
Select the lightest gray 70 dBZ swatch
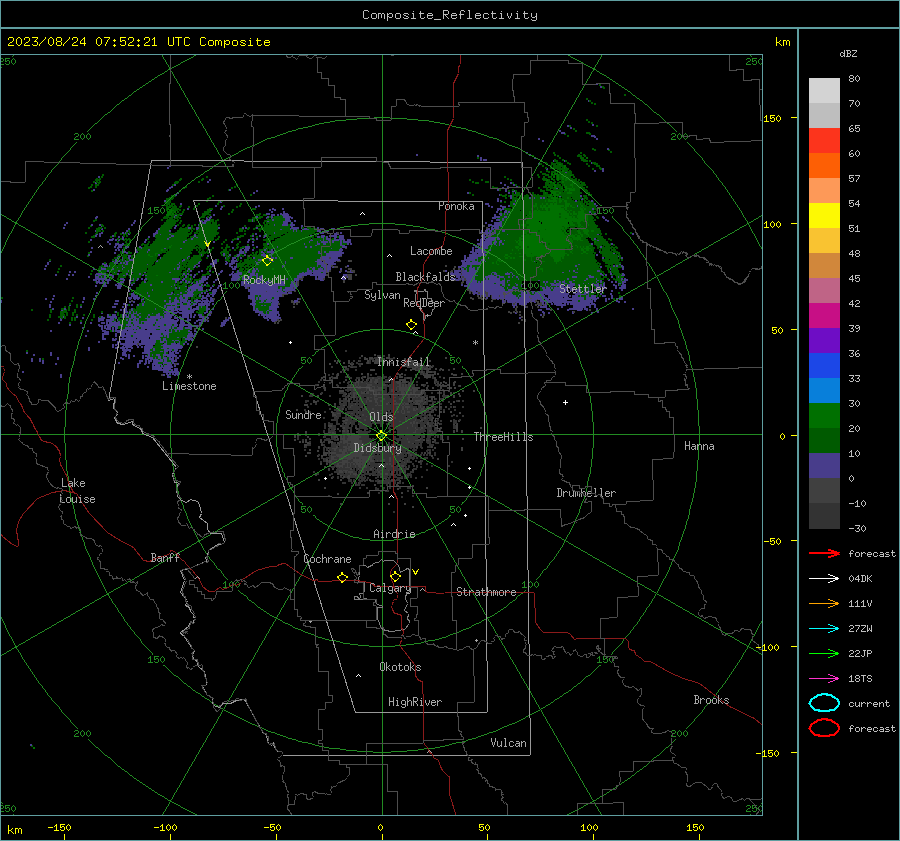(824, 91)
